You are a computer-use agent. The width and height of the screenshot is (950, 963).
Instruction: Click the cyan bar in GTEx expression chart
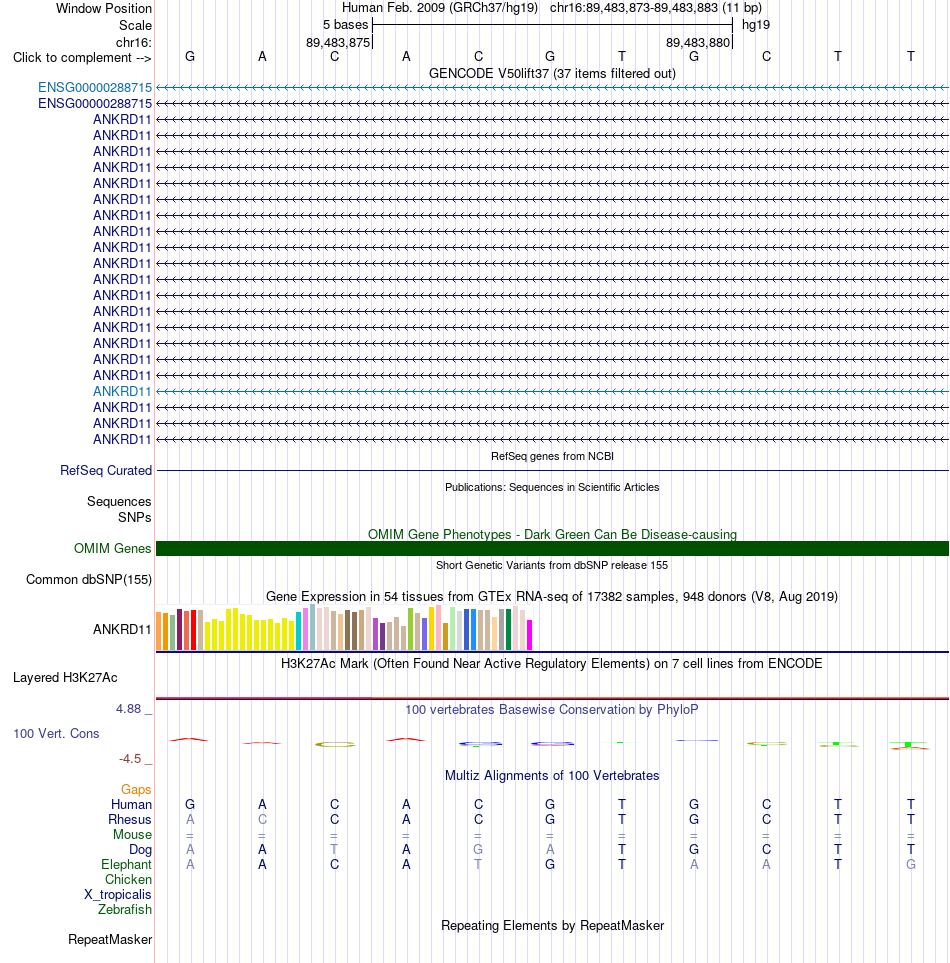[298, 631]
